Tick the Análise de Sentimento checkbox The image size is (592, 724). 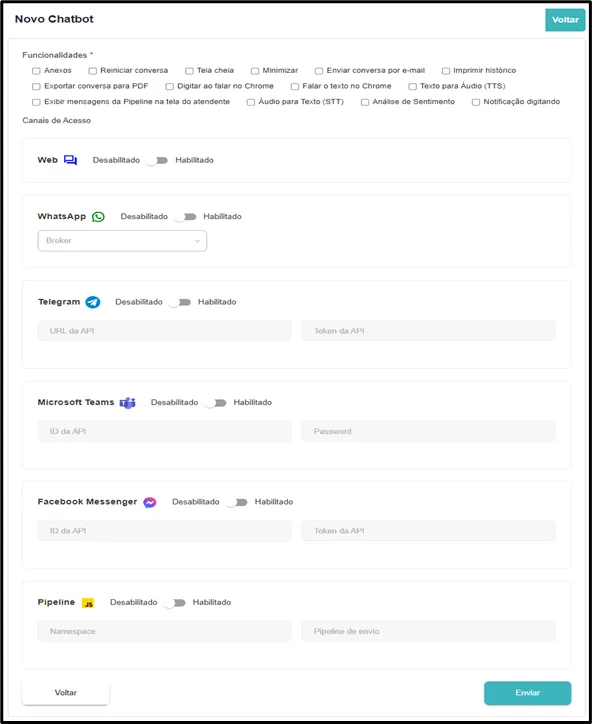(x=365, y=102)
